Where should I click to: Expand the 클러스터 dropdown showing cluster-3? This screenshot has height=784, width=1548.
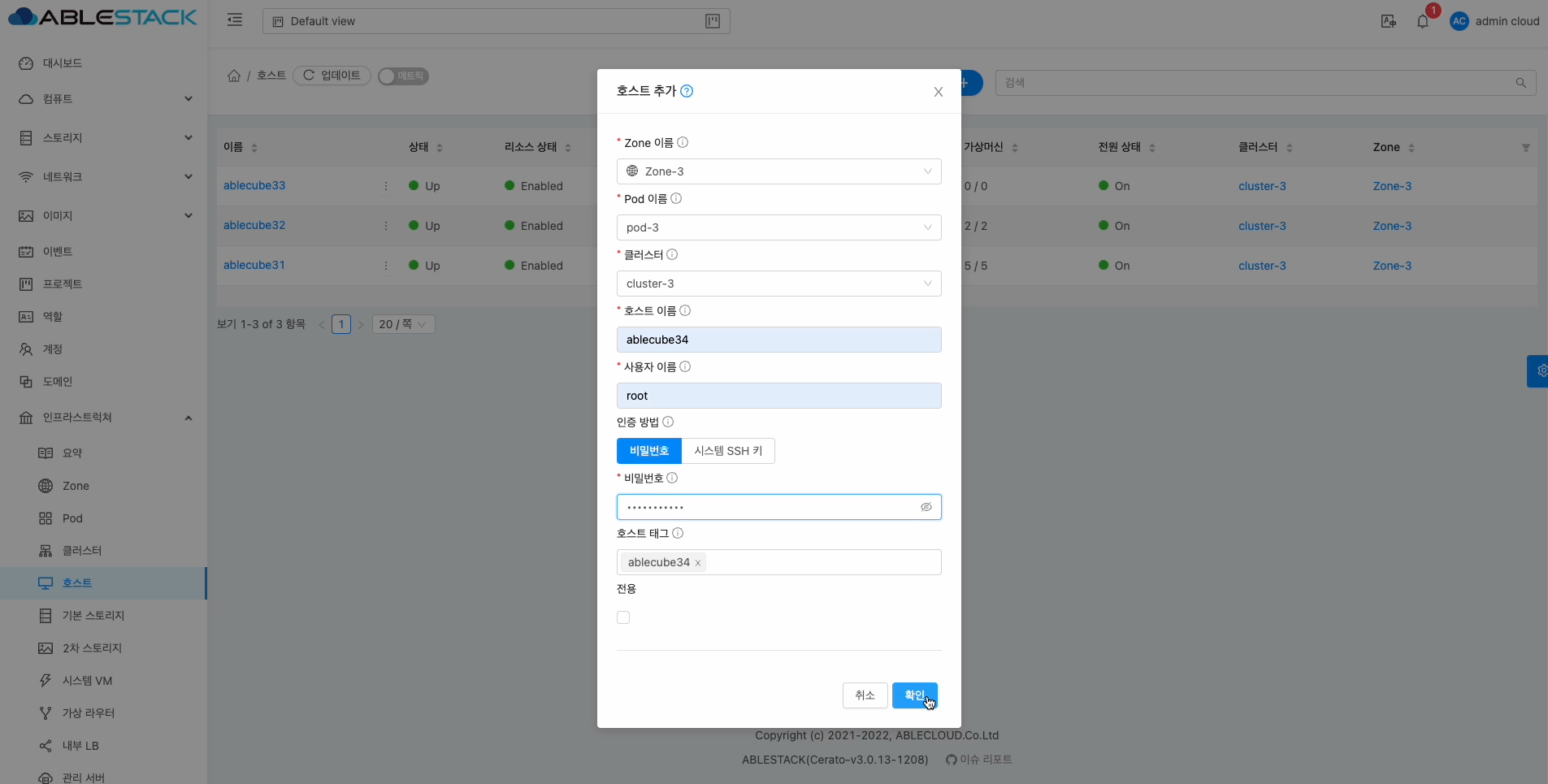[x=778, y=284]
